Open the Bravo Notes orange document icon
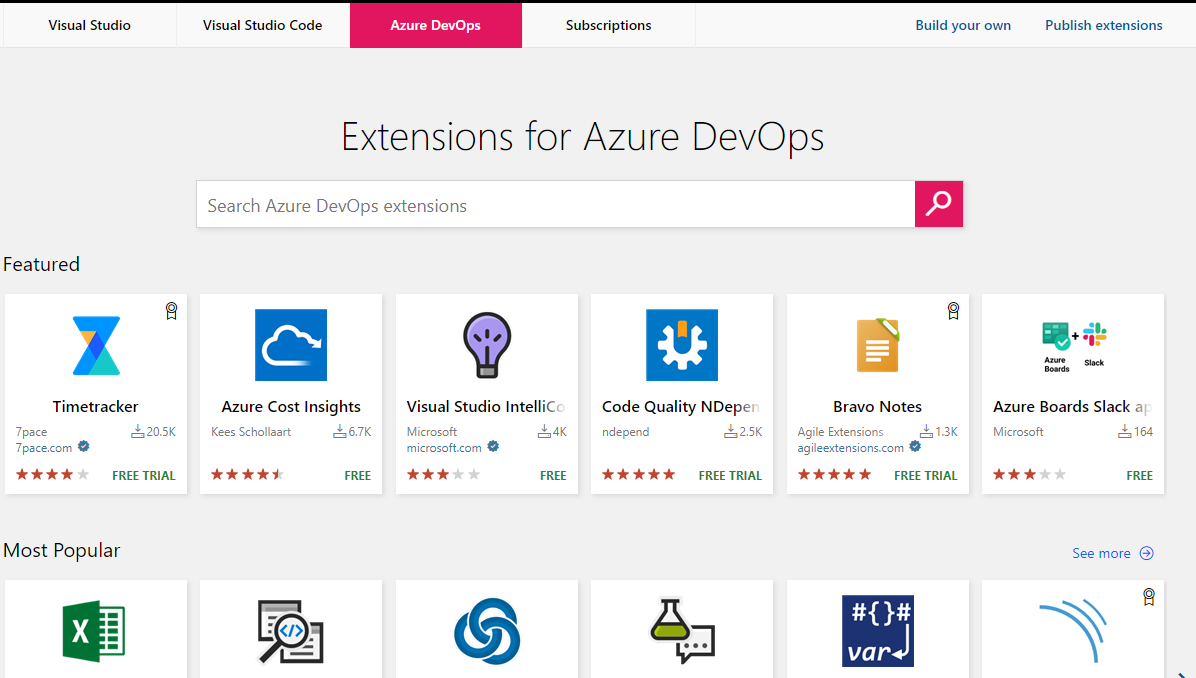1196x678 pixels. (x=877, y=345)
